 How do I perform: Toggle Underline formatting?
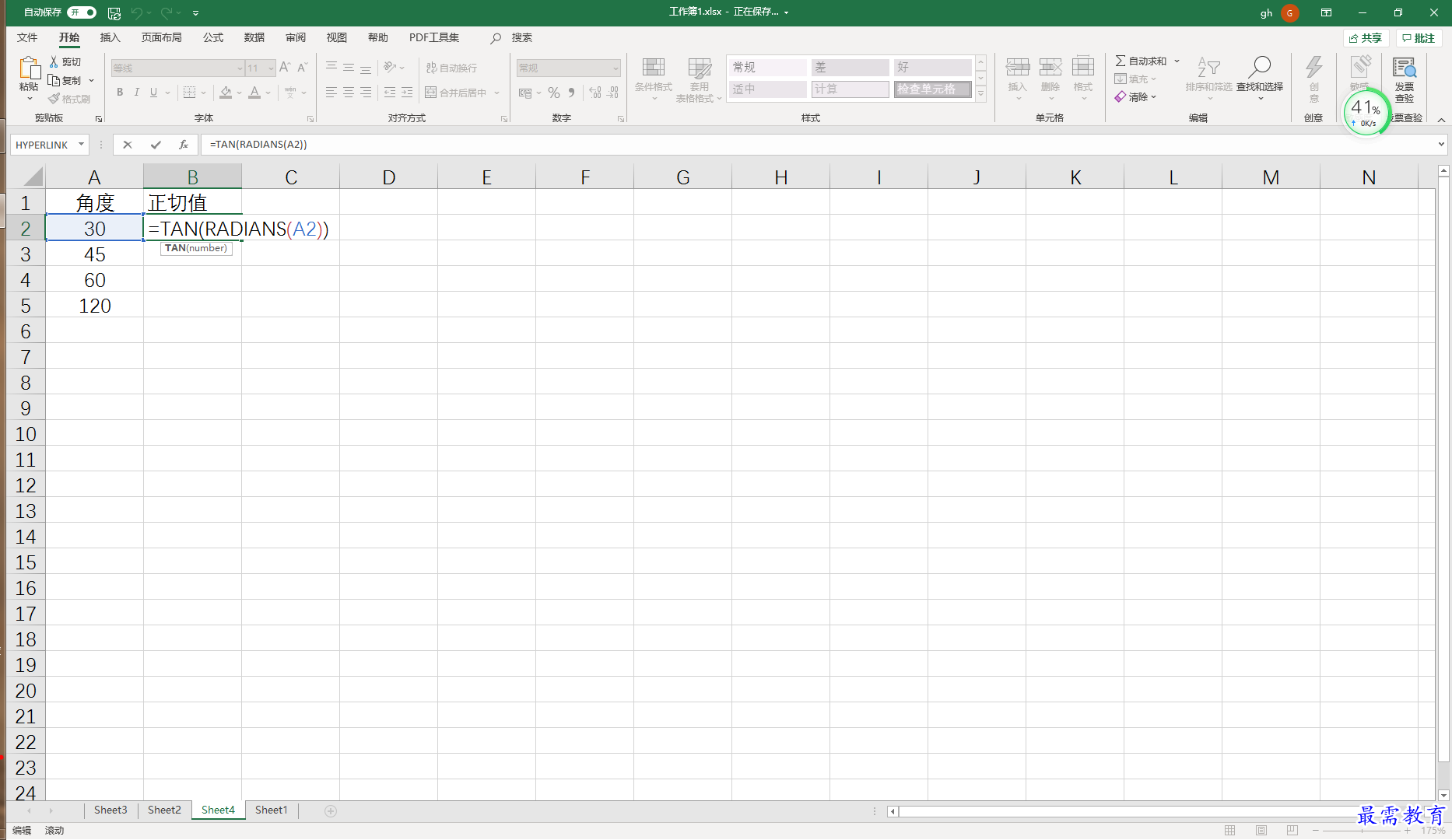pos(153,93)
